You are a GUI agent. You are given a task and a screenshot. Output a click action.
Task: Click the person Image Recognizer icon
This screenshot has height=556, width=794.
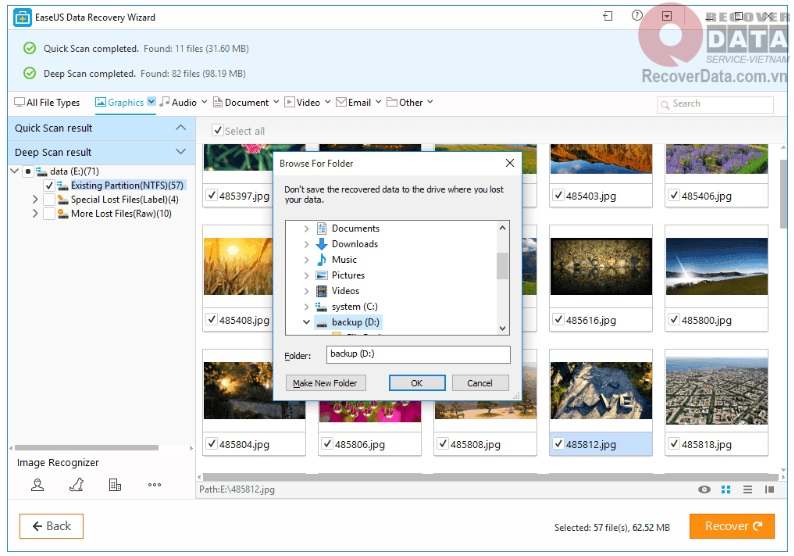pyautogui.click(x=37, y=485)
